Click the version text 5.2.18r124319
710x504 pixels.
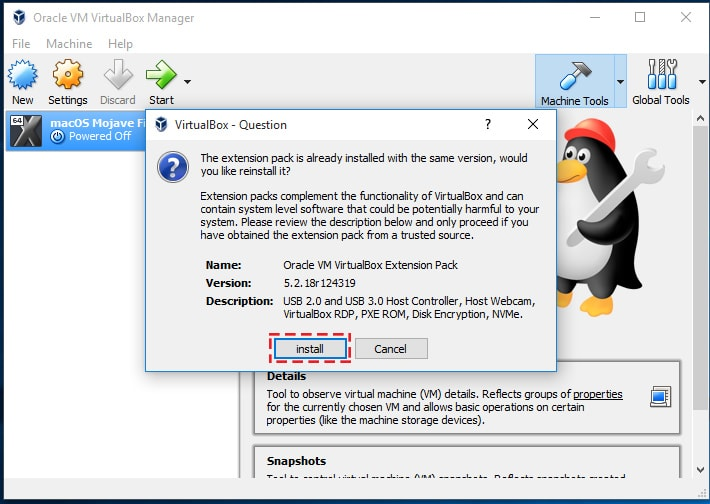319,283
